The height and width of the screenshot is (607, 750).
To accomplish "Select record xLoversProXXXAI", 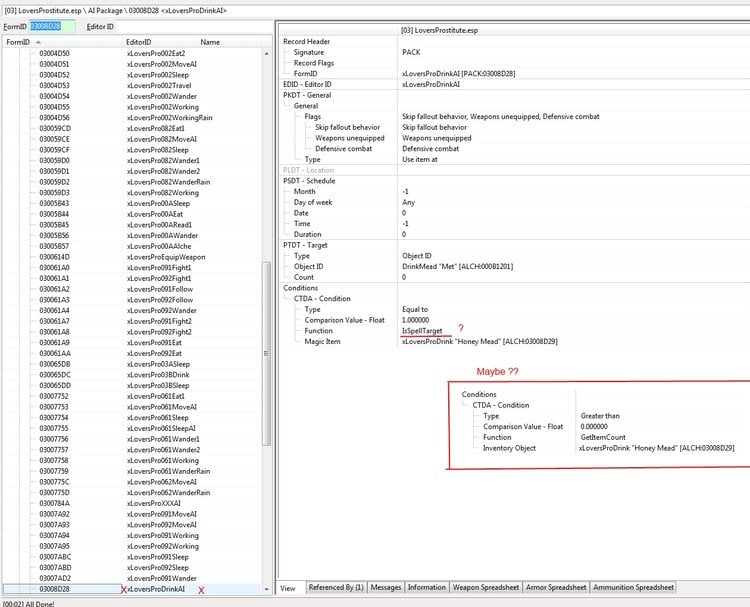I will (x=154, y=503).
